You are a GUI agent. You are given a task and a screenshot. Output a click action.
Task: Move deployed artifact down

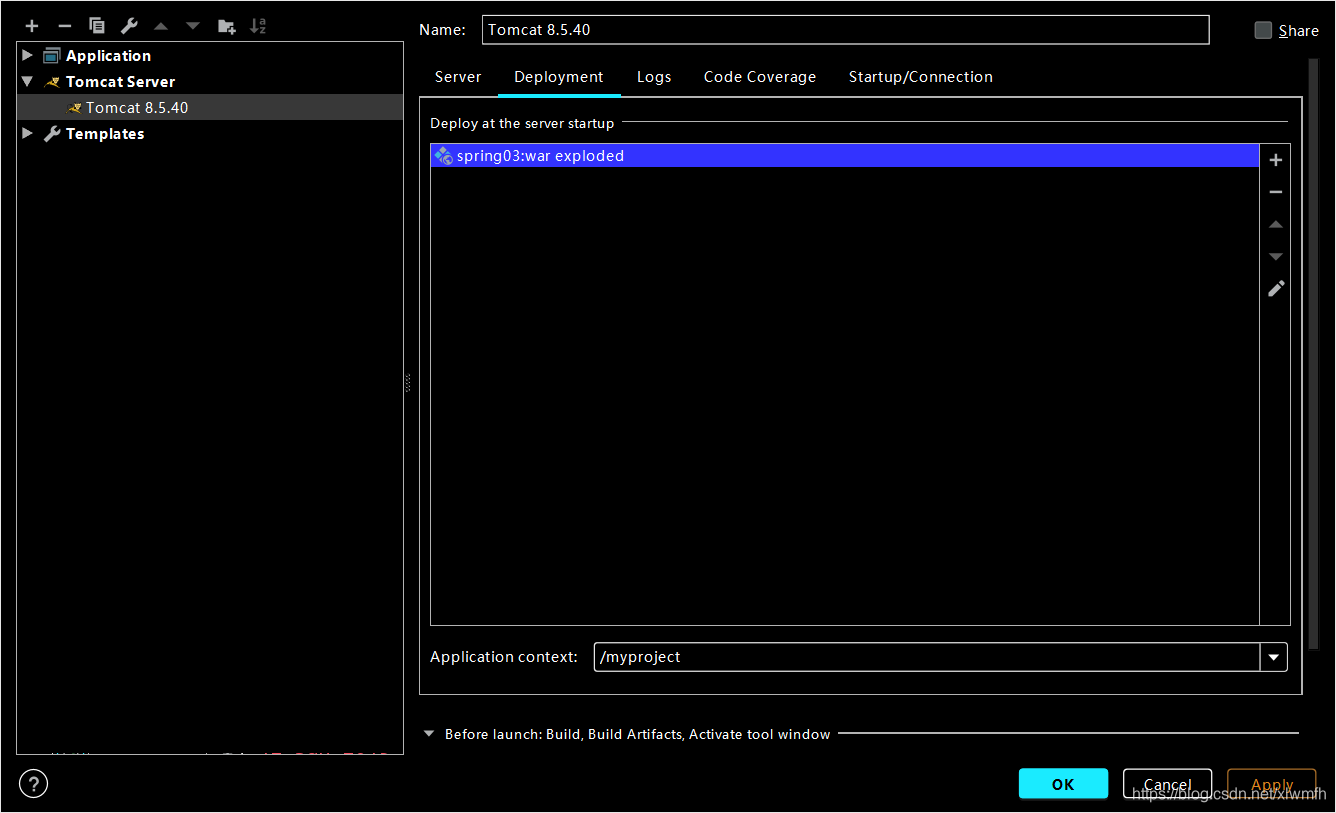tap(1276, 257)
